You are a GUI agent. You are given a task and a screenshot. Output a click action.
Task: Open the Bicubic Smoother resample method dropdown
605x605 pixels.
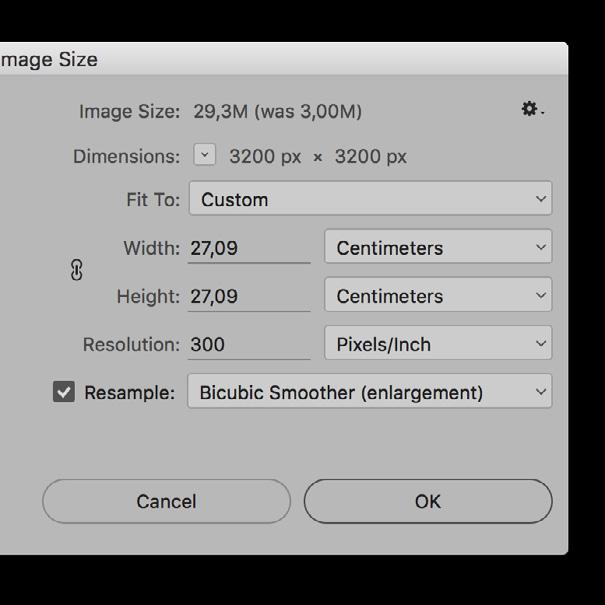pos(370,391)
